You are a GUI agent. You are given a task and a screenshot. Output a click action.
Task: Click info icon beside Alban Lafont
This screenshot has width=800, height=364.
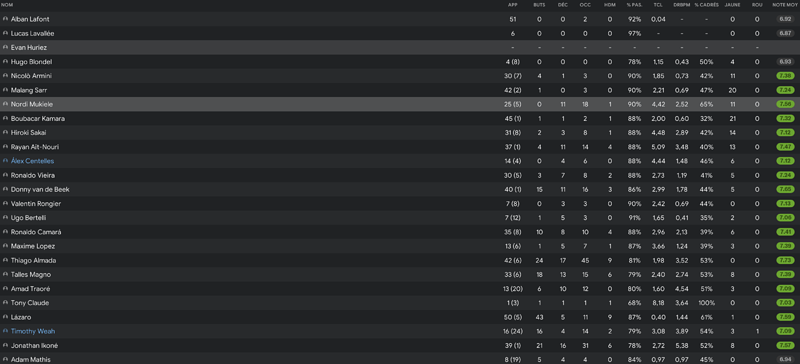pos(5,19)
